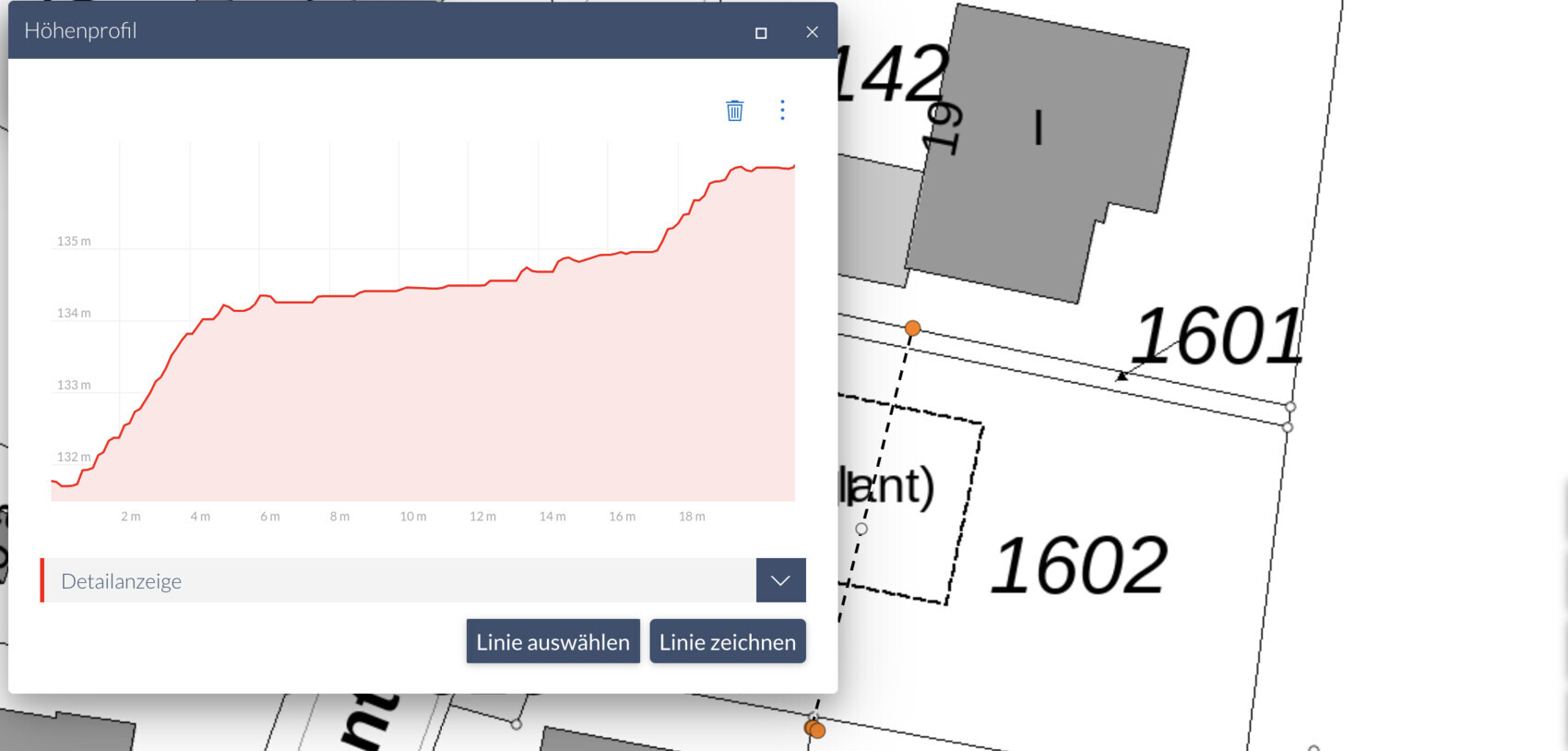This screenshot has width=1568, height=751.
Task: Select the parcel number 1602 label
Action: (x=1078, y=566)
